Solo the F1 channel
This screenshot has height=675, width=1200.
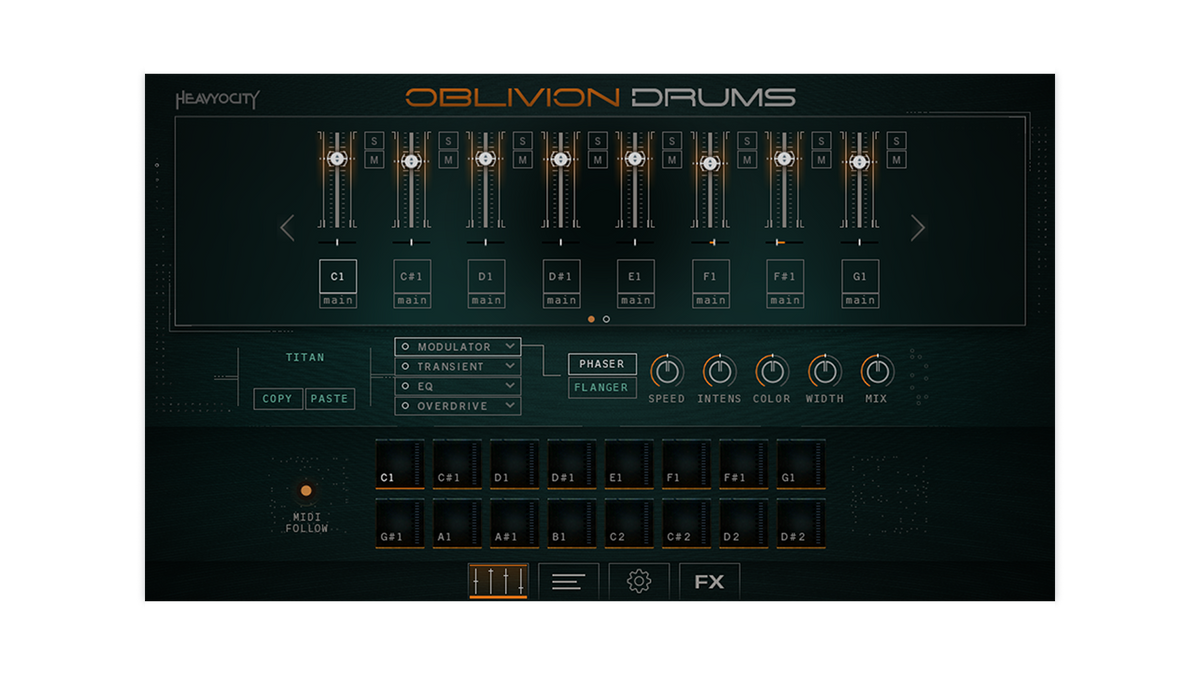[x=747, y=141]
